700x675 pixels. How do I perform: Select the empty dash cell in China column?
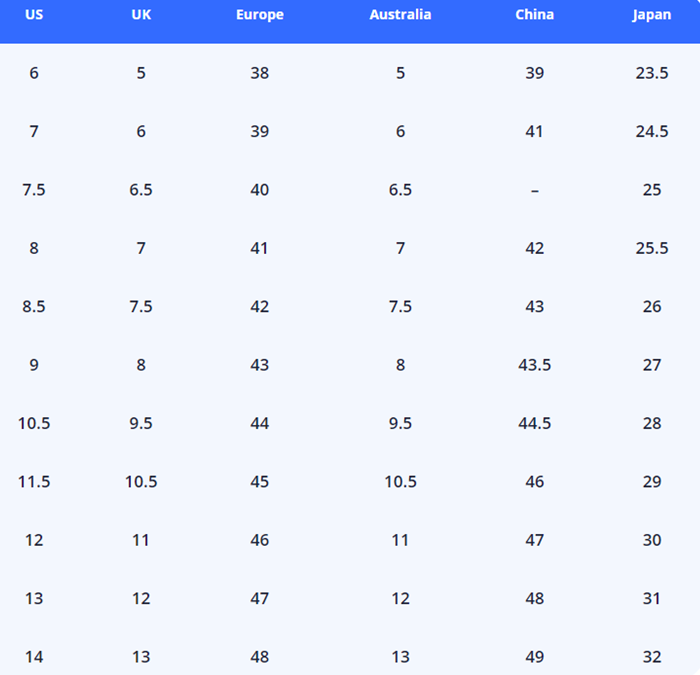coord(535,190)
